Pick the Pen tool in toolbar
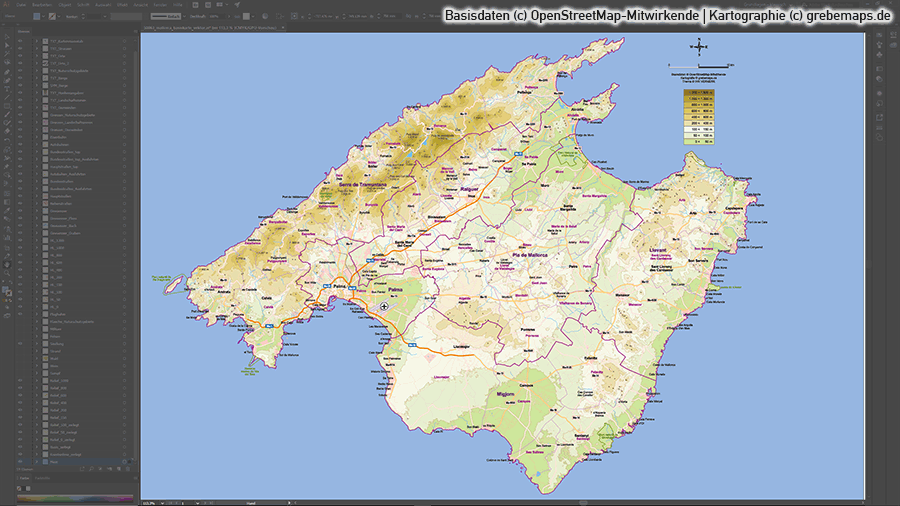The image size is (900, 506). (7, 72)
